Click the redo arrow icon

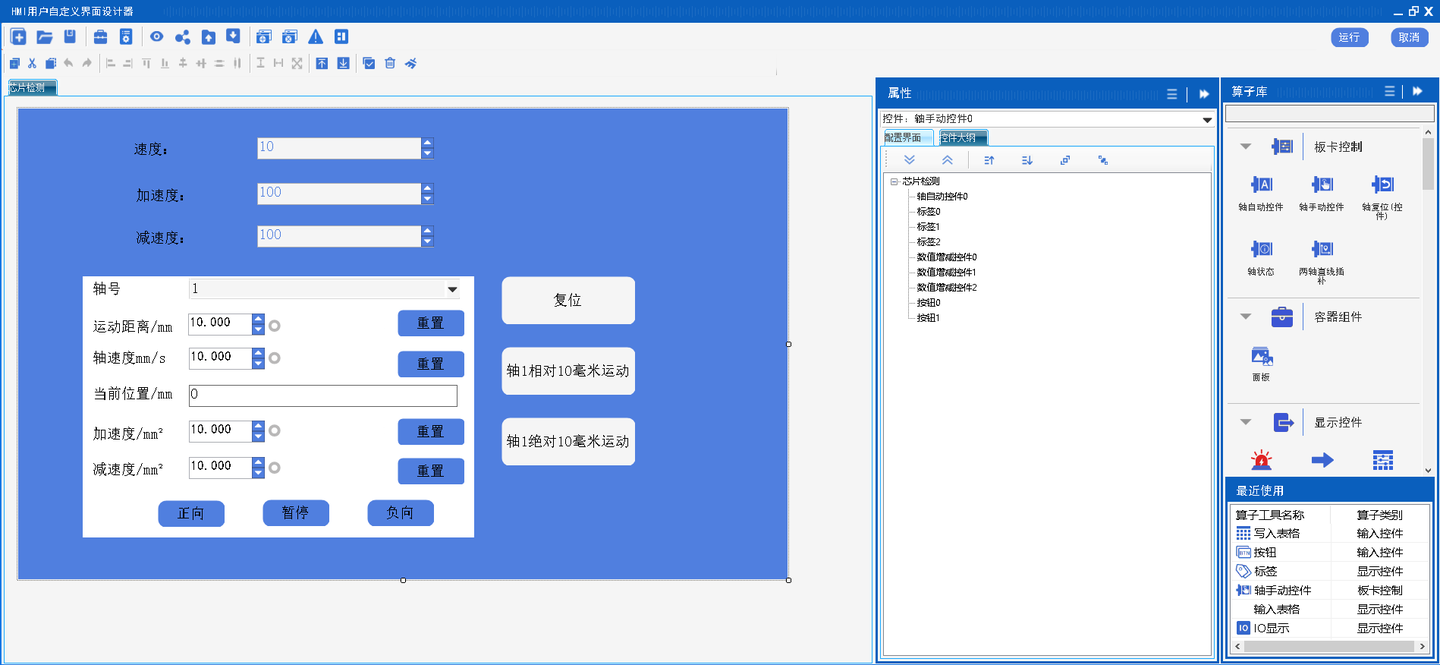point(87,63)
